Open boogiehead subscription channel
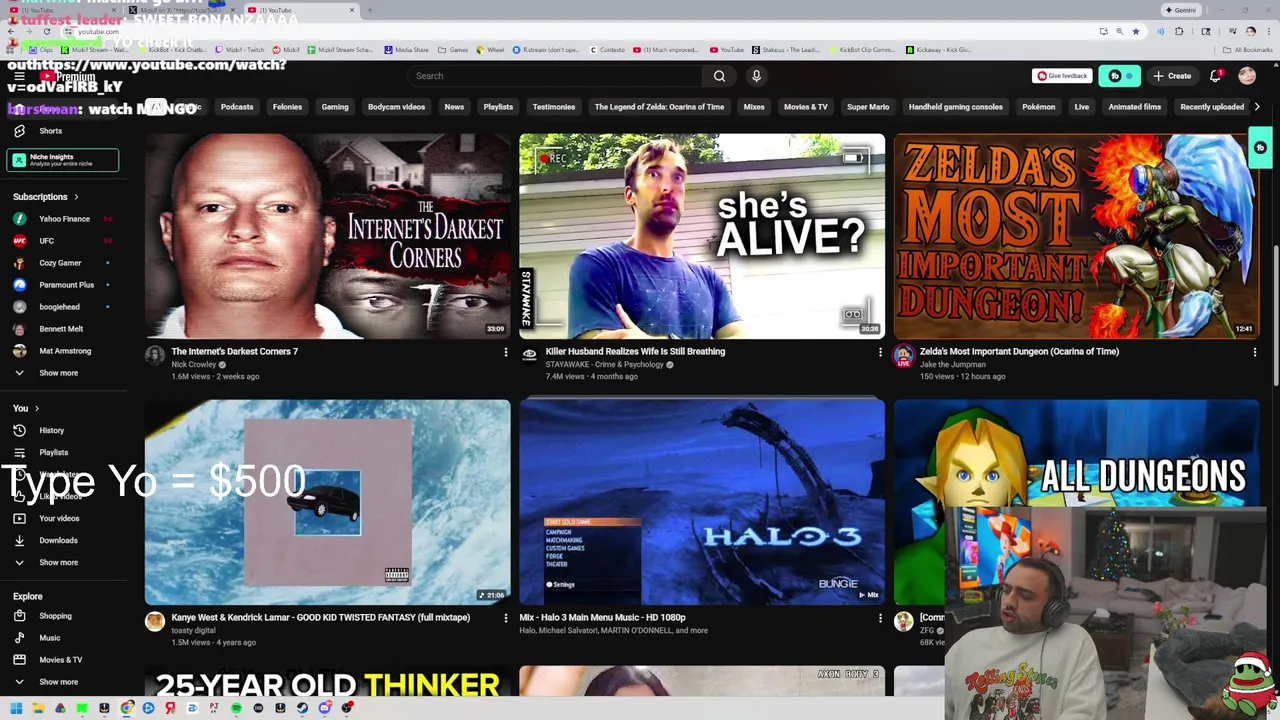Viewport: 1280px width, 720px height. [x=59, y=307]
